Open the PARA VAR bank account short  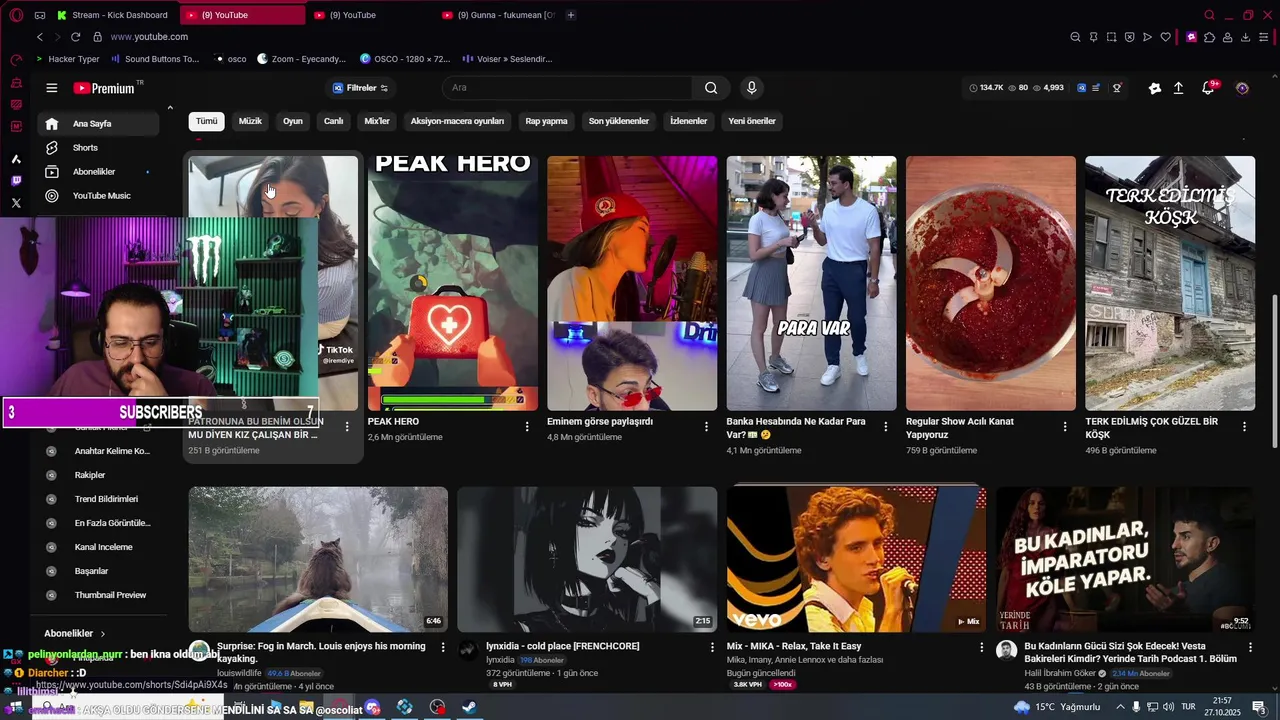click(x=811, y=283)
